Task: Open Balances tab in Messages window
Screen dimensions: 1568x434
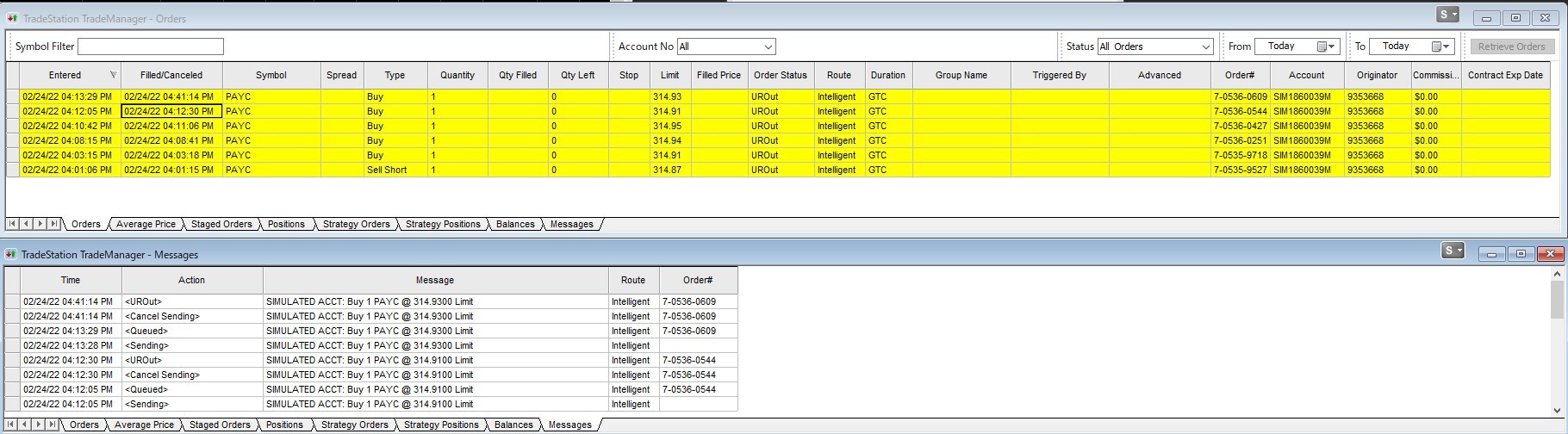Action: click(513, 425)
